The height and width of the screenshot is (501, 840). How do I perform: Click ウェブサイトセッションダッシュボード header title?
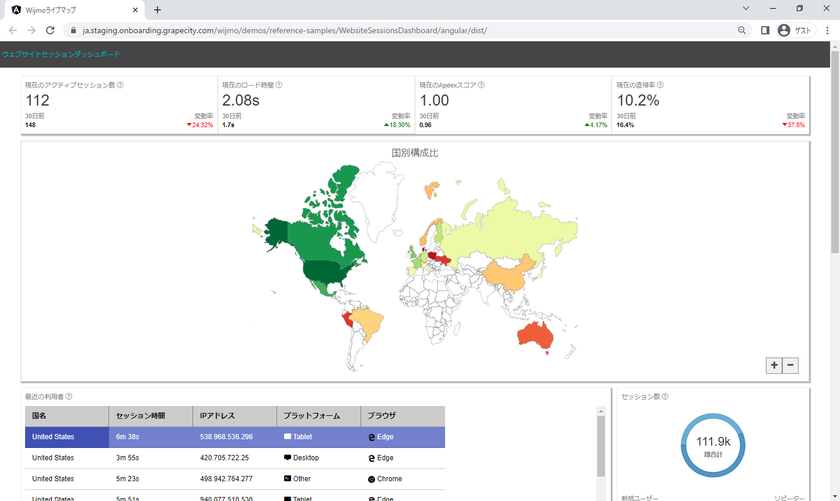(x=61, y=54)
